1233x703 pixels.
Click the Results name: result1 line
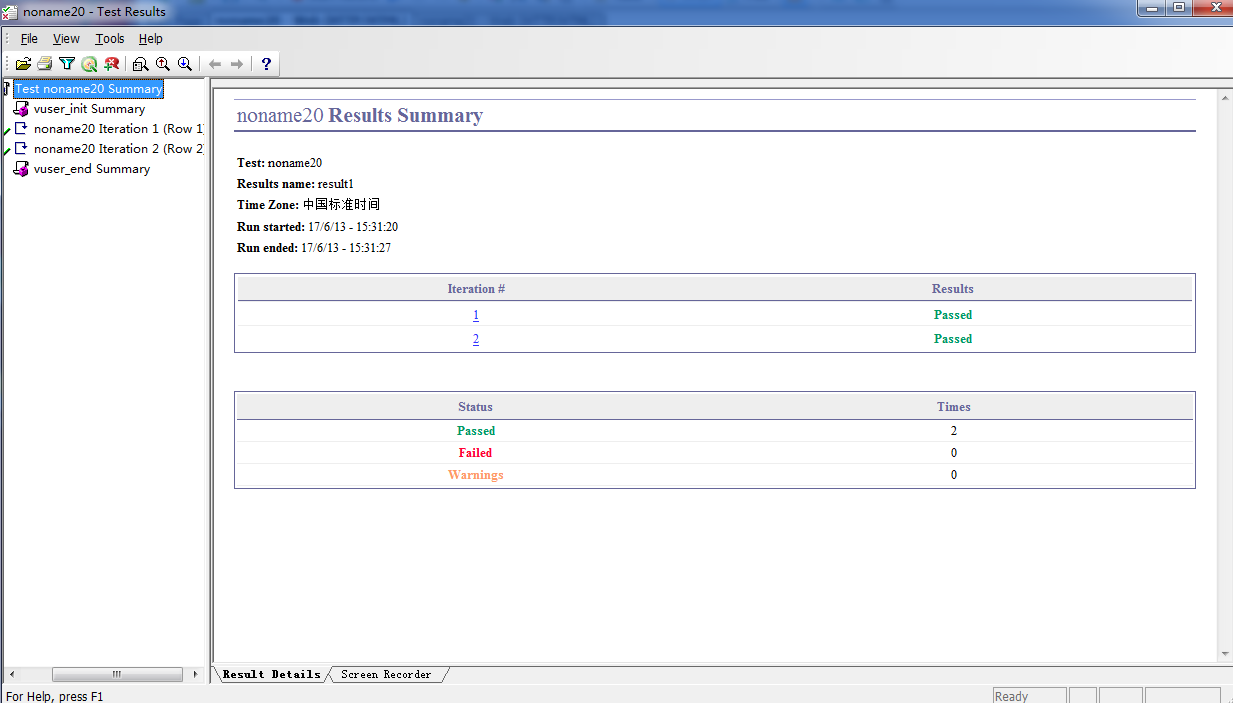(296, 184)
